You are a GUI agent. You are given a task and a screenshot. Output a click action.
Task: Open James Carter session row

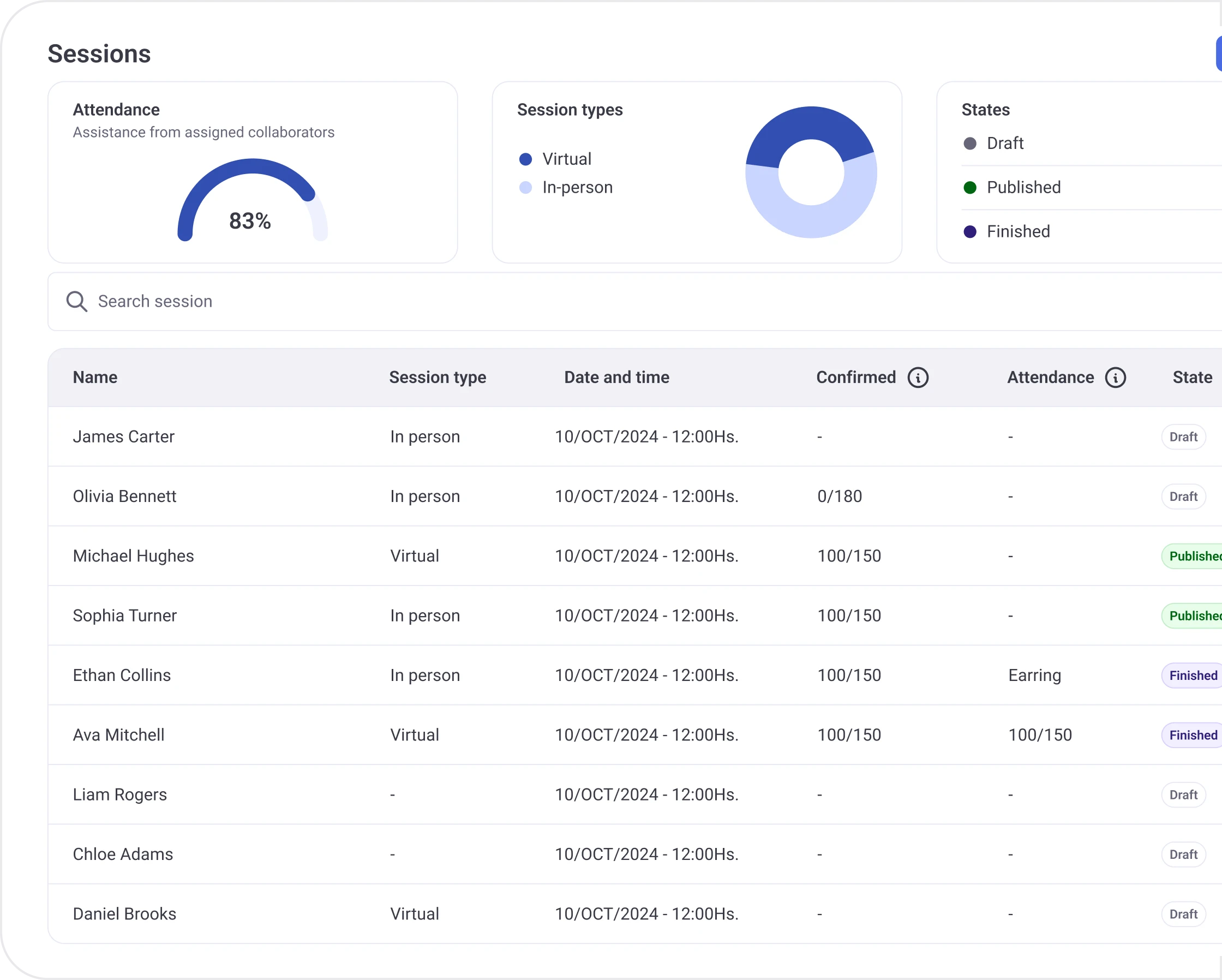click(123, 437)
